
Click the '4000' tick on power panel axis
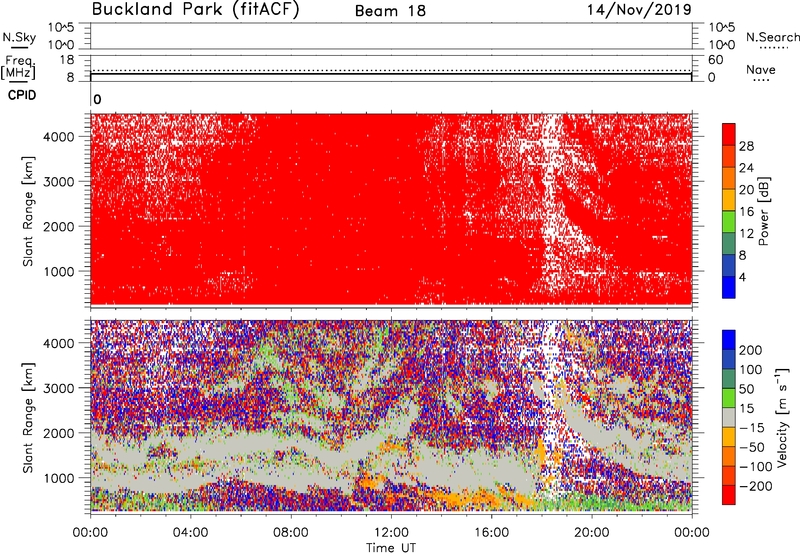(59, 136)
